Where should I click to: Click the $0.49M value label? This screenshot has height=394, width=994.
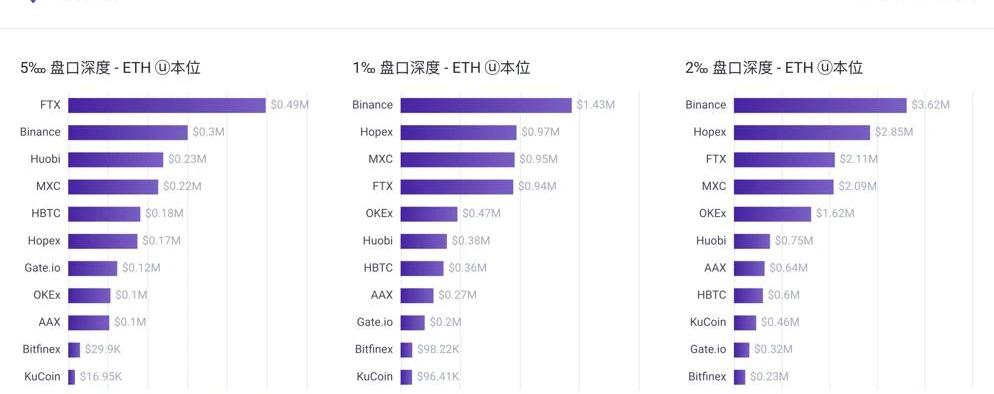coord(289,105)
